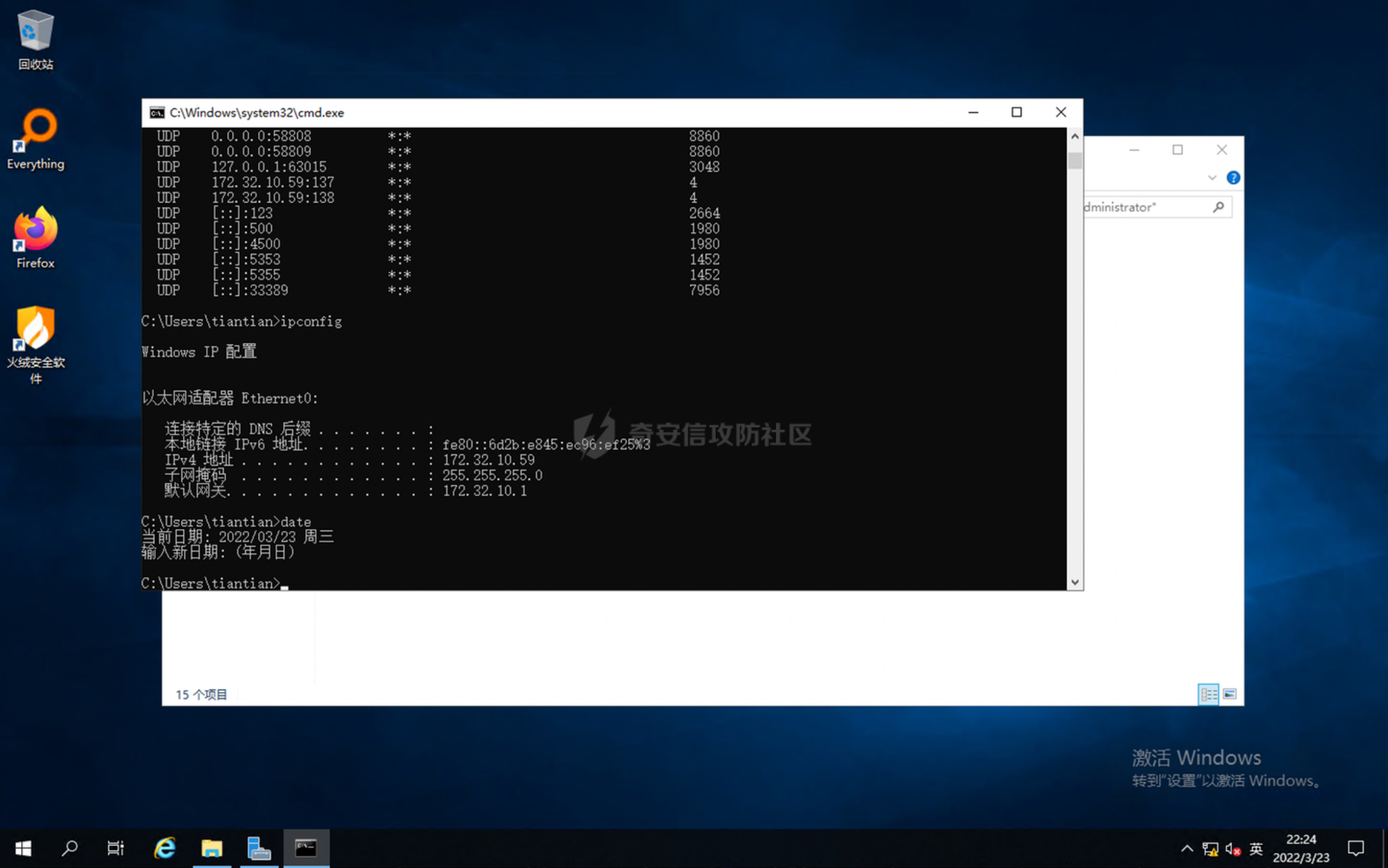Open Server Manager from the taskbar
This screenshot has height=868, width=1388.
[x=259, y=848]
